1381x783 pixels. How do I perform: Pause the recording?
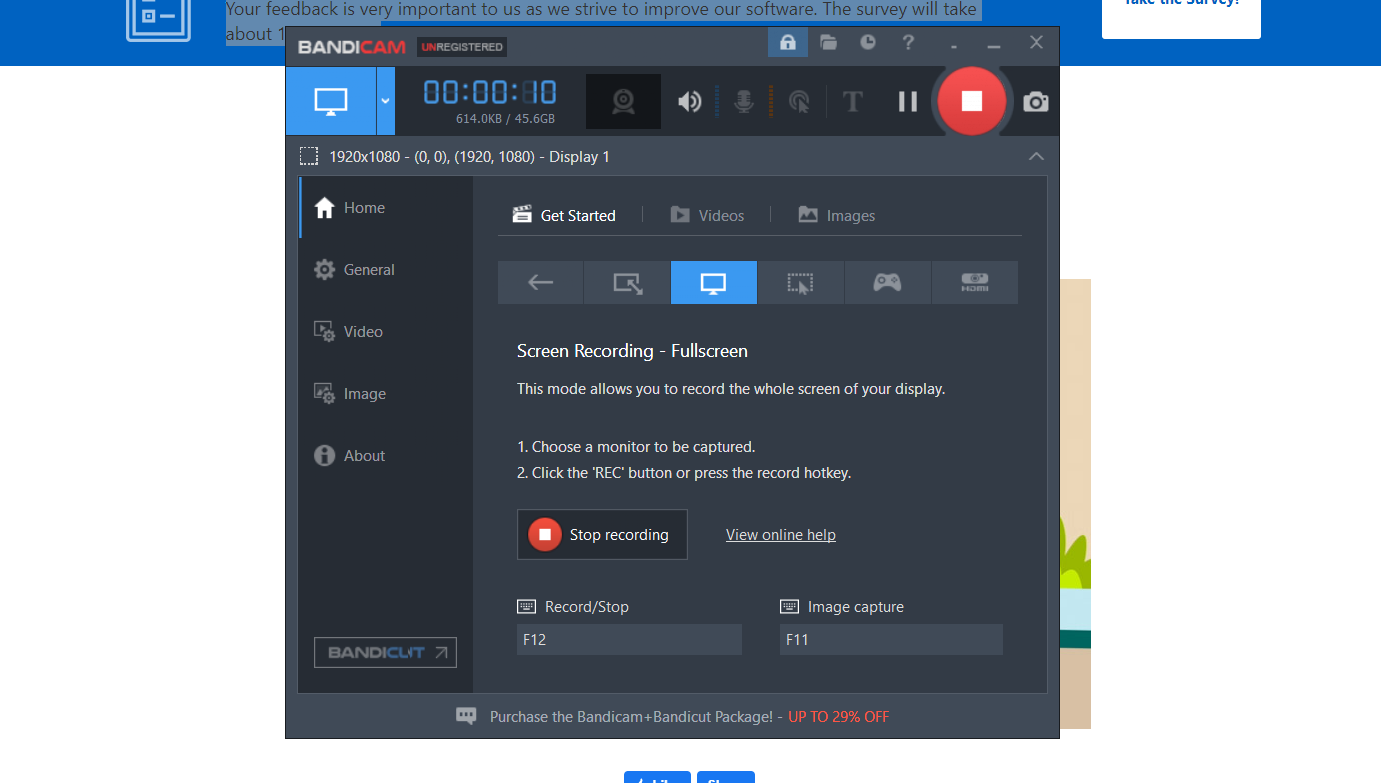(907, 101)
